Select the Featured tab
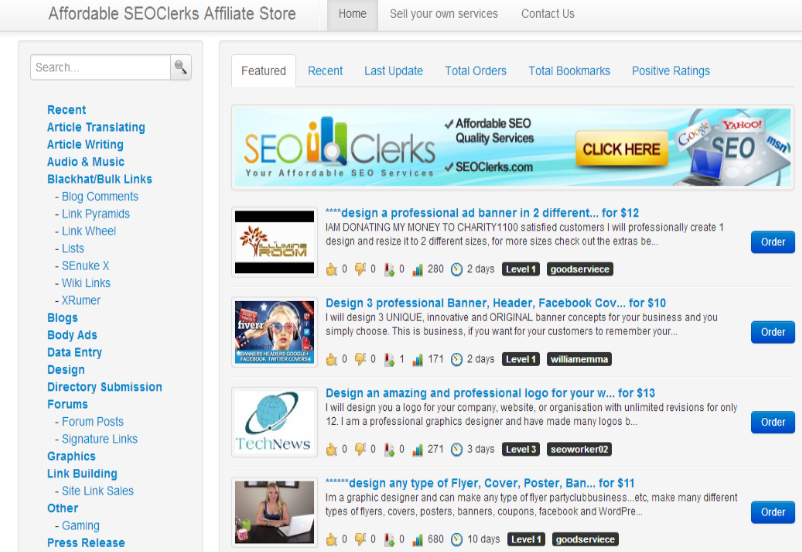802x552 pixels. click(x=263, y=71)
